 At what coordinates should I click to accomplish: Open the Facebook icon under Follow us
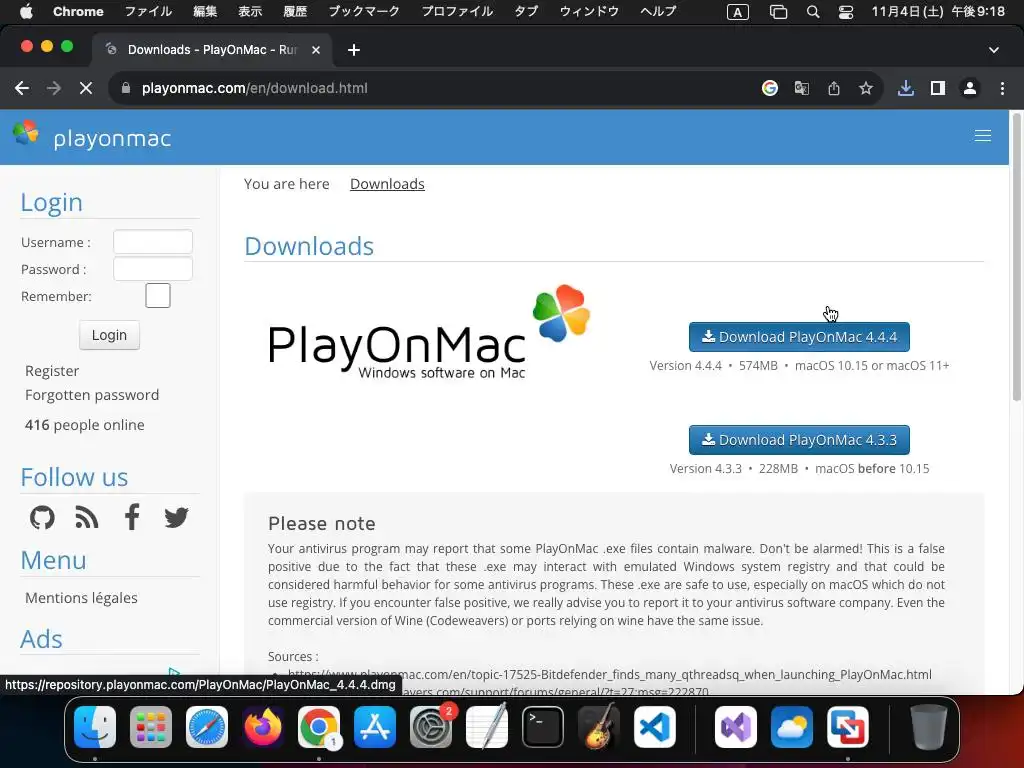[x=132, y=517]
